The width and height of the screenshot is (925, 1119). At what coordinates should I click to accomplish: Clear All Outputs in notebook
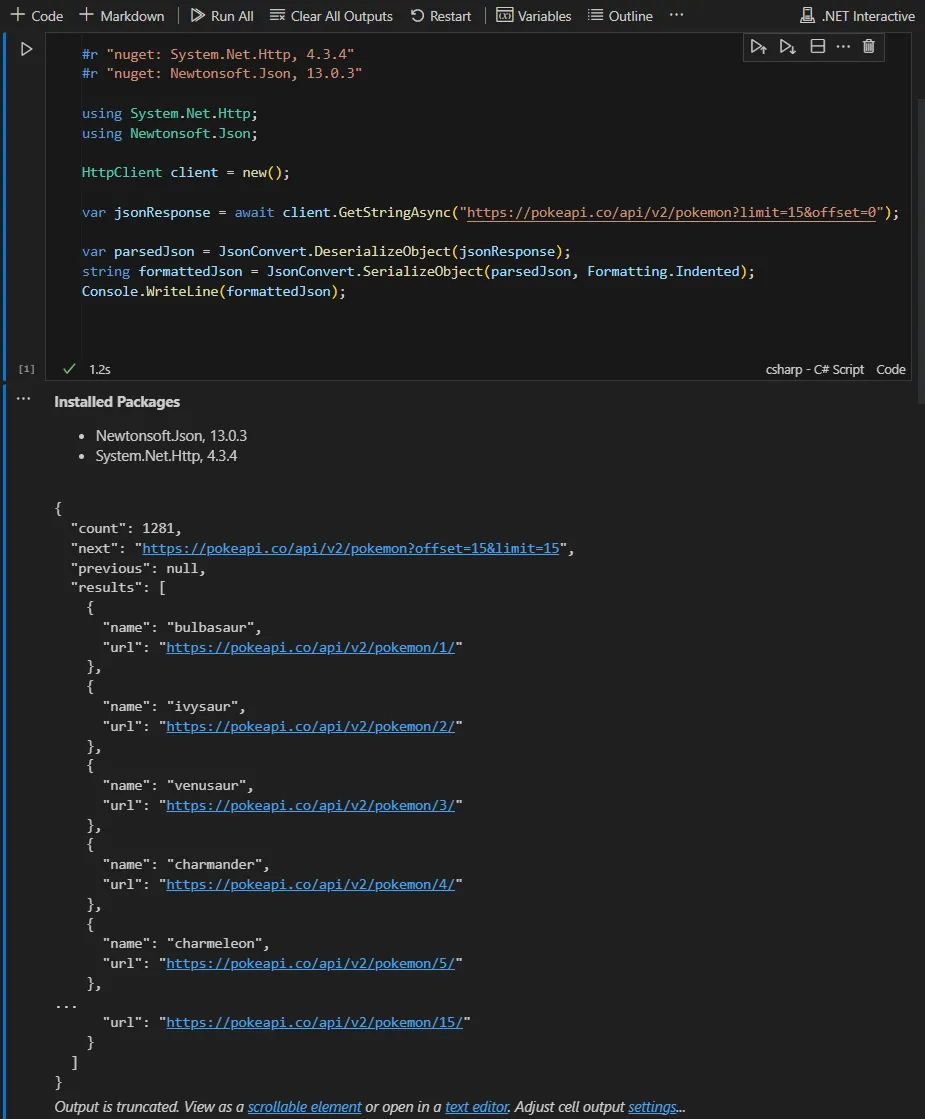(331, 16)
